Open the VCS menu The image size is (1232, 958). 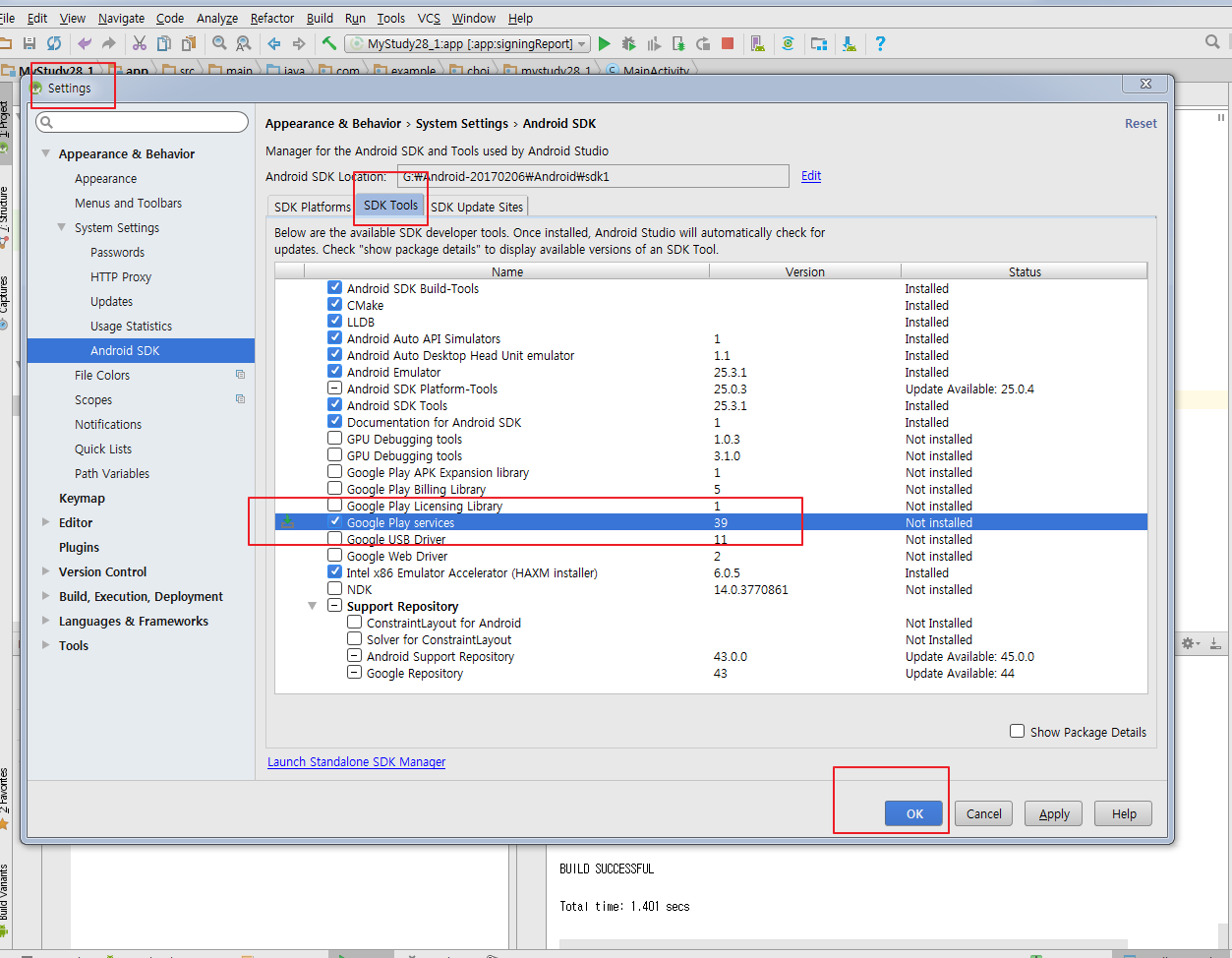click(x=429, y=18)
